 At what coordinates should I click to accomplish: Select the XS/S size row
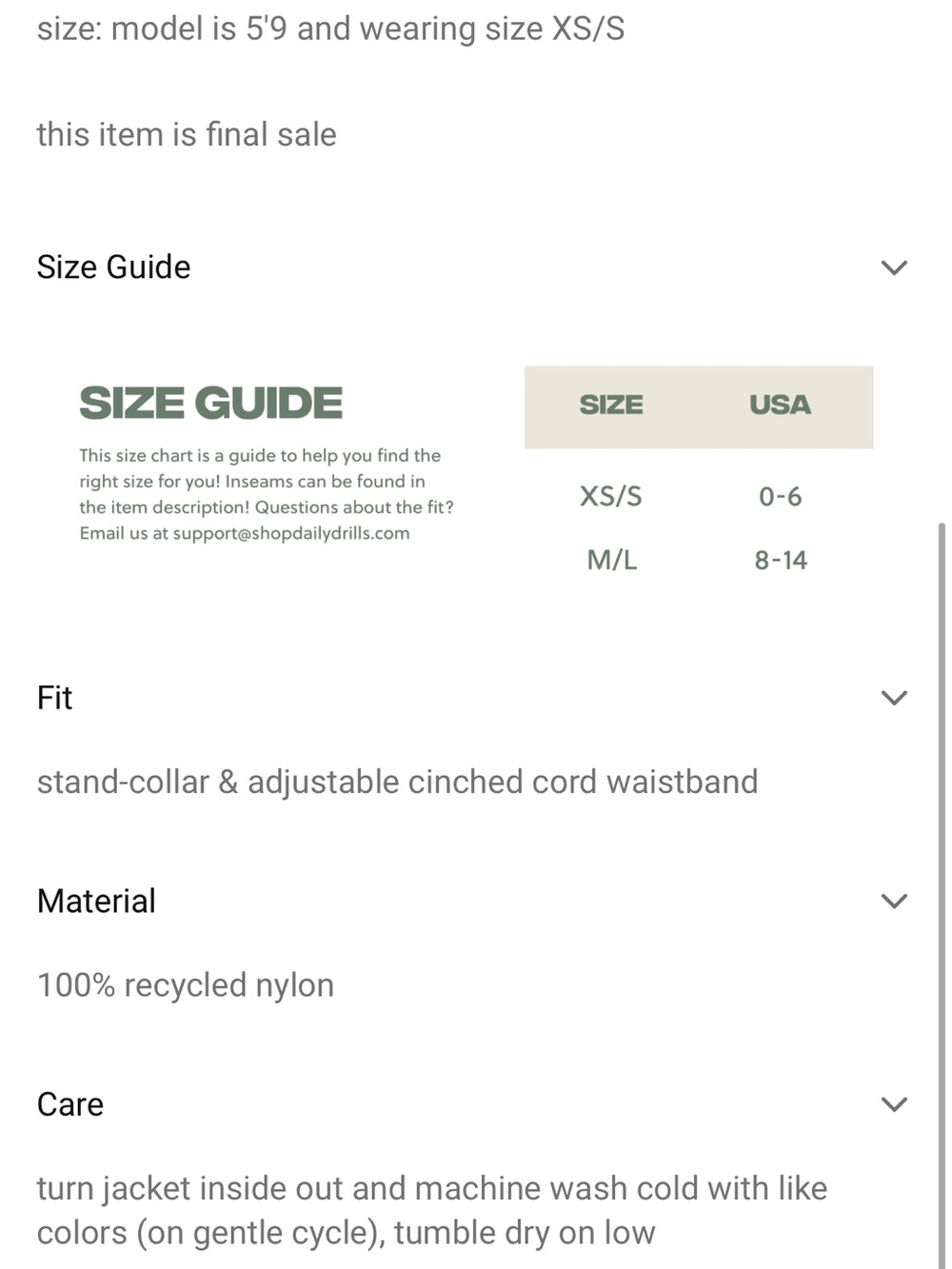pos(698,496)
